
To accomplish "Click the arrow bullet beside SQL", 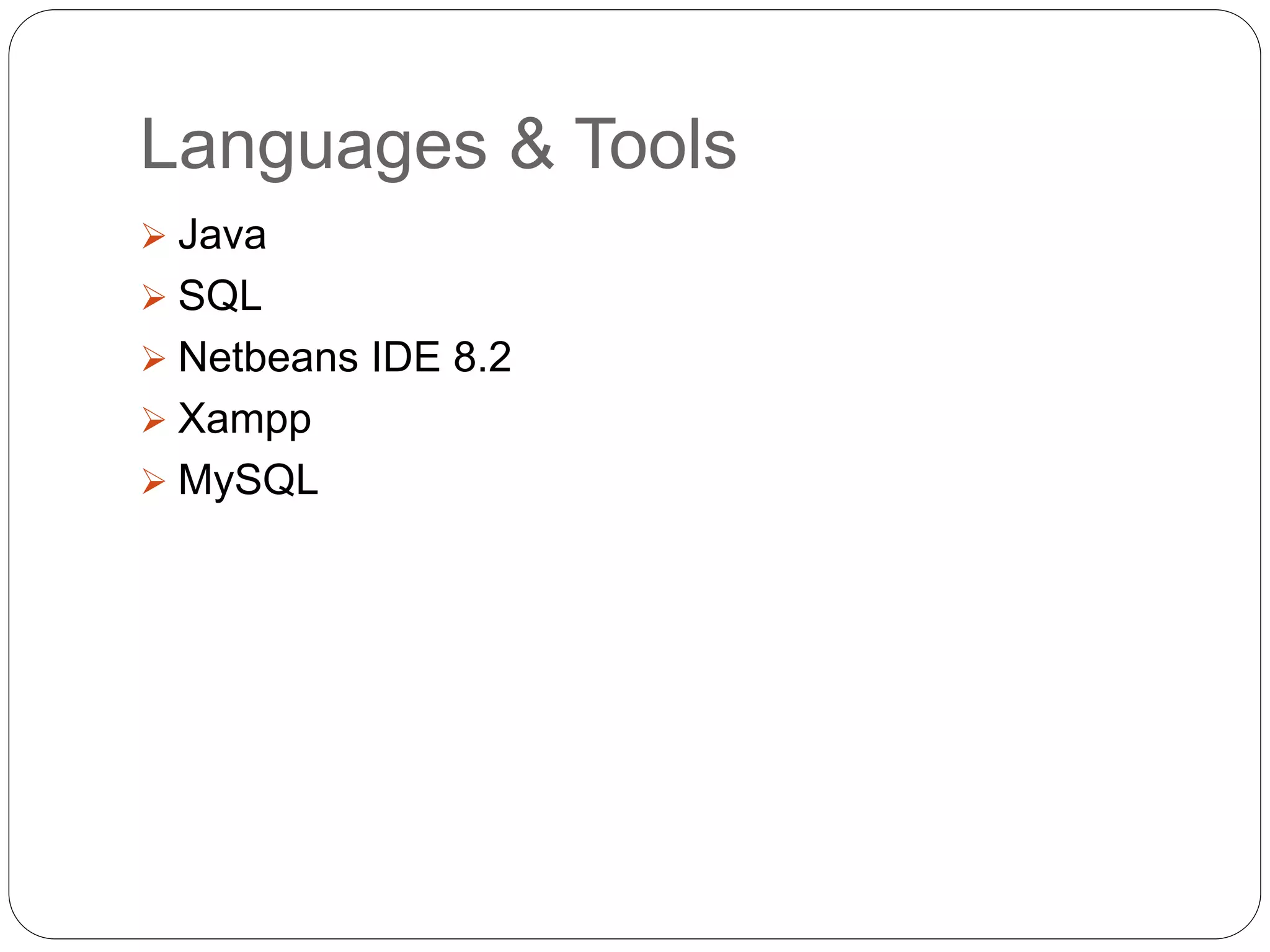I will point(153,297).
